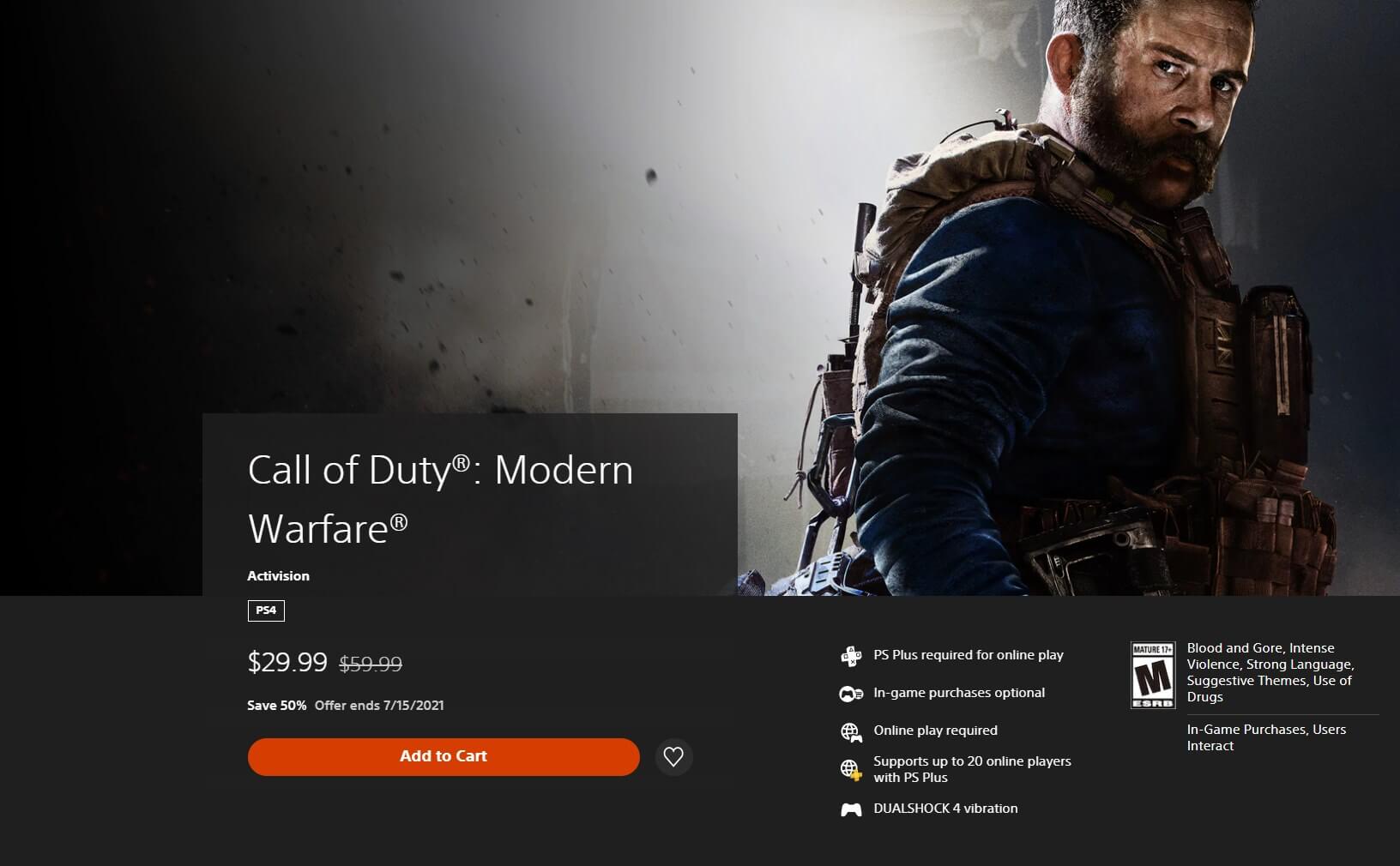
Task: Click the DUALSHOCK 4 vibration controller icon
Action: (851, 809)
